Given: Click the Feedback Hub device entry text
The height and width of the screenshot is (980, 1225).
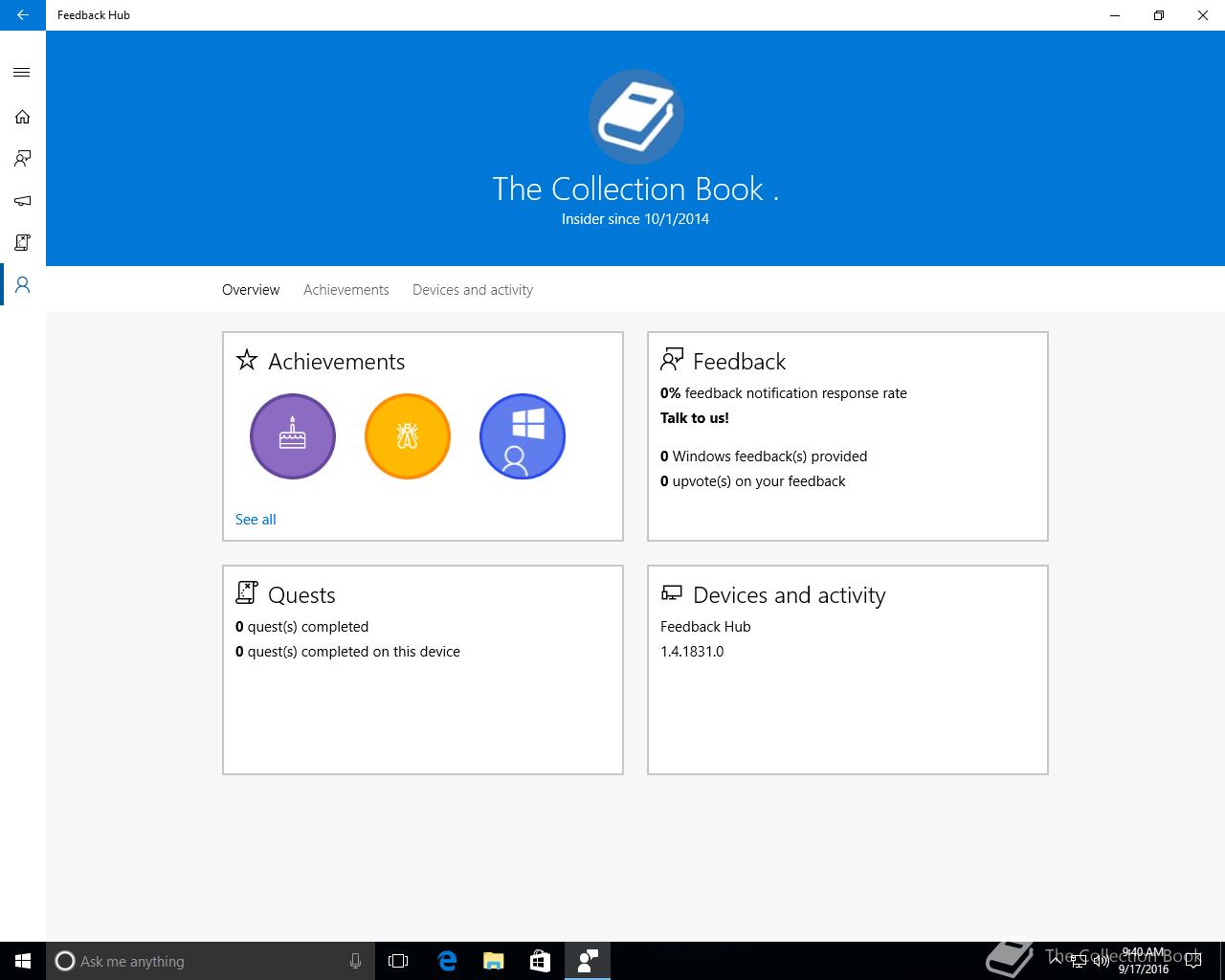Looking at the screenshot, I should (x=705, y=627).
